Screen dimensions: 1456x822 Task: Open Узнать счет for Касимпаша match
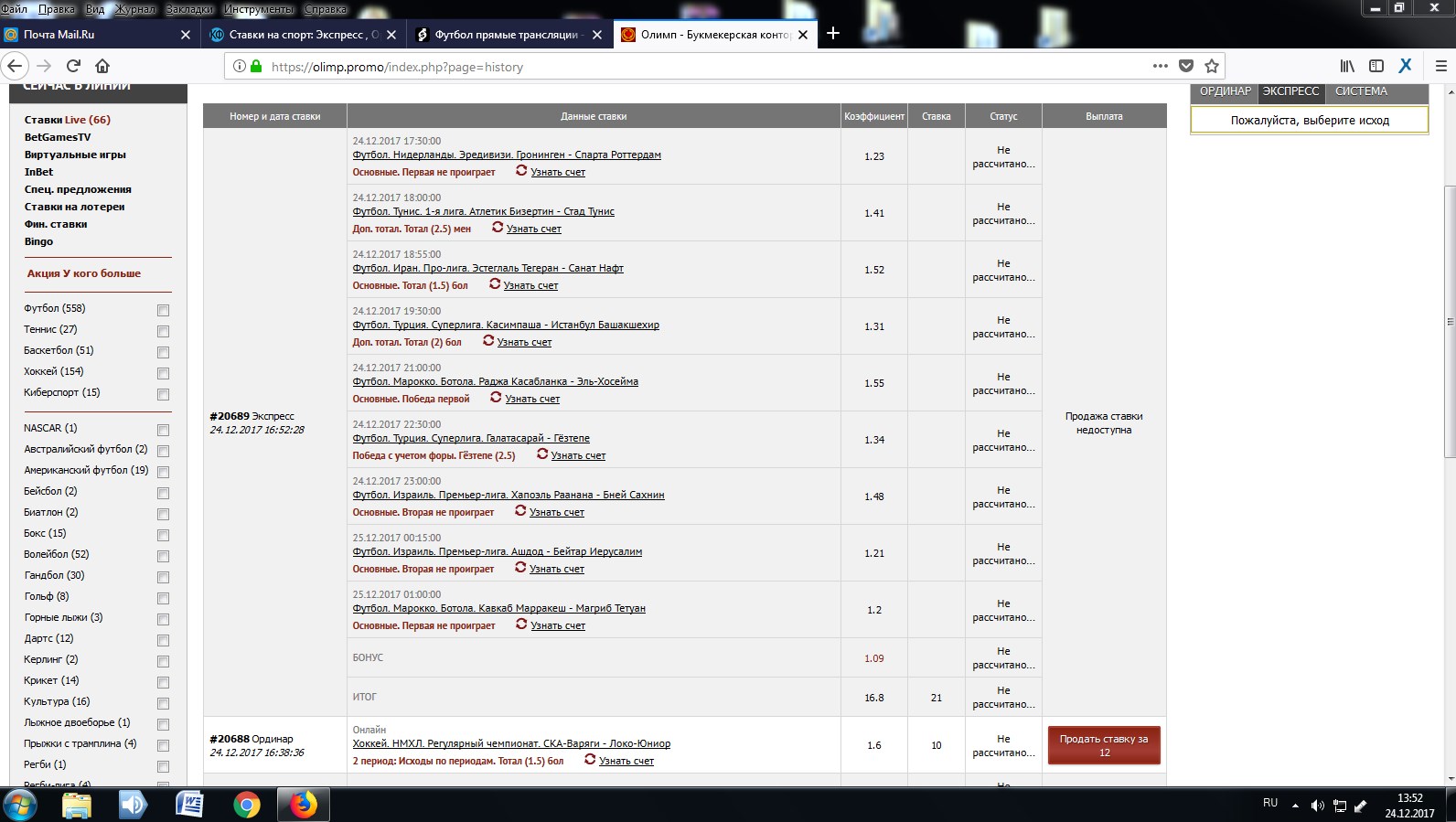click(x=524, y=342)
